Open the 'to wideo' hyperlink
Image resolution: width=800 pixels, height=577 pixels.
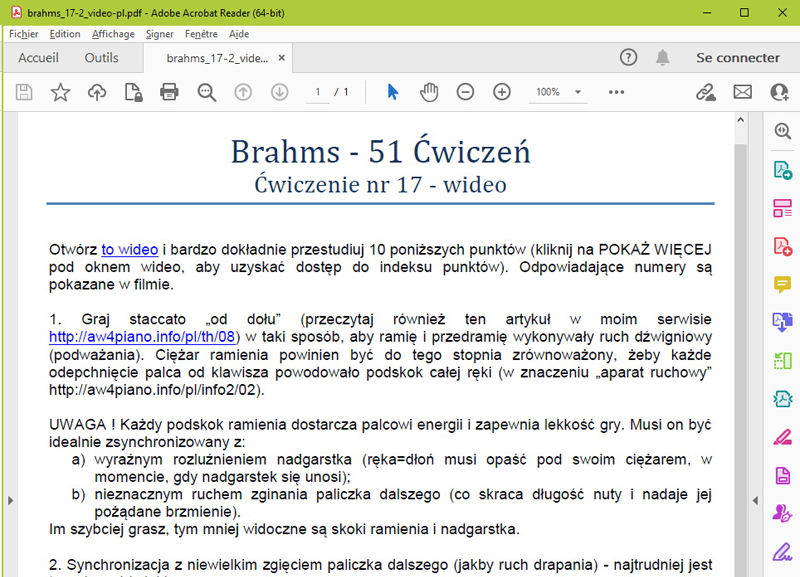tap(129, 249)
